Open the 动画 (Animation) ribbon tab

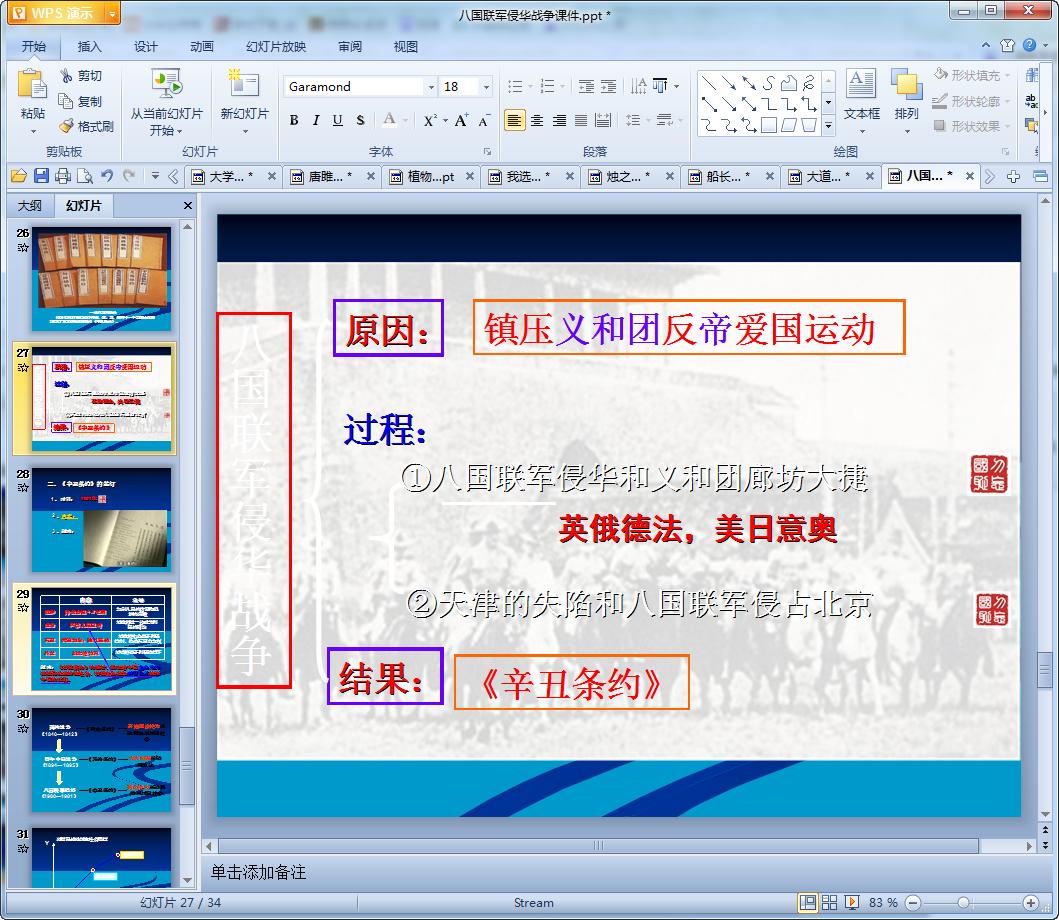[x=201, y=47]
